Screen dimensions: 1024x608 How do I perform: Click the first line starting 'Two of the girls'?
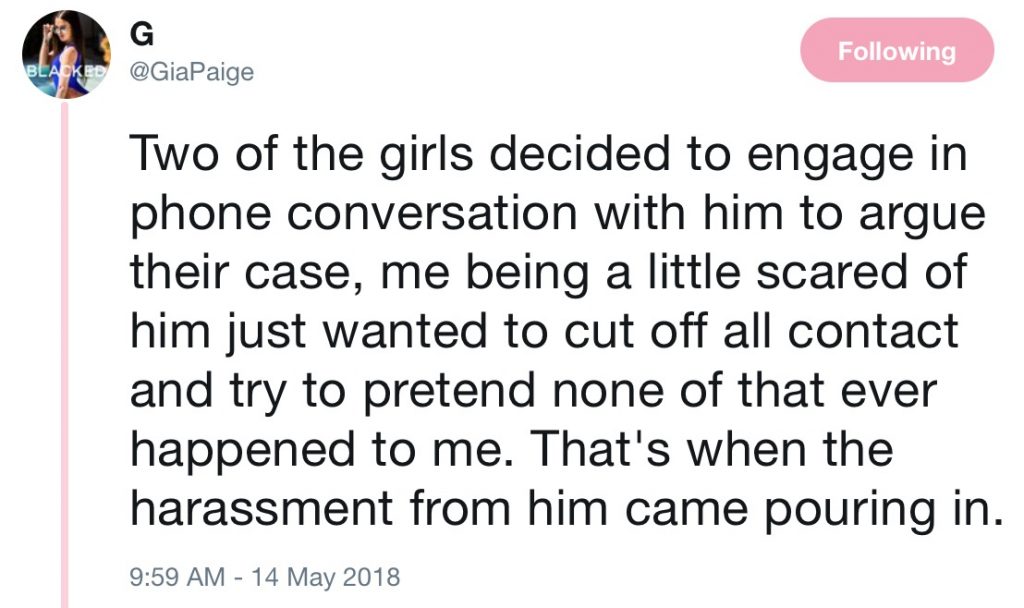[549, 157]
